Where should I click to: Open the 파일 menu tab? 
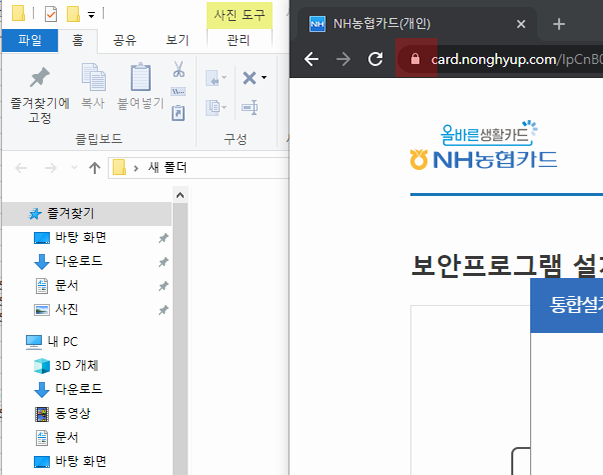(x=30, y=40)
